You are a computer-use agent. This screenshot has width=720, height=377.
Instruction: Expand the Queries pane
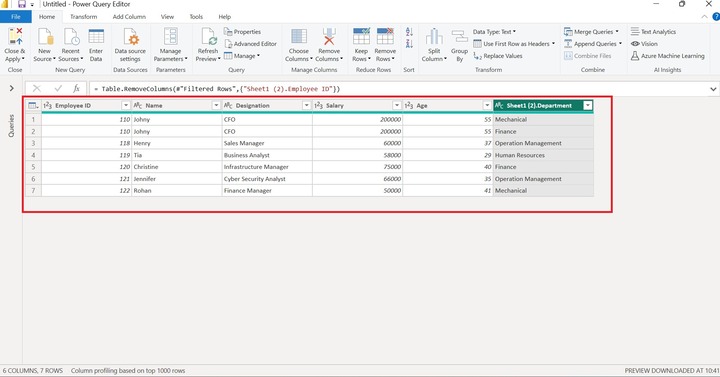11,88
